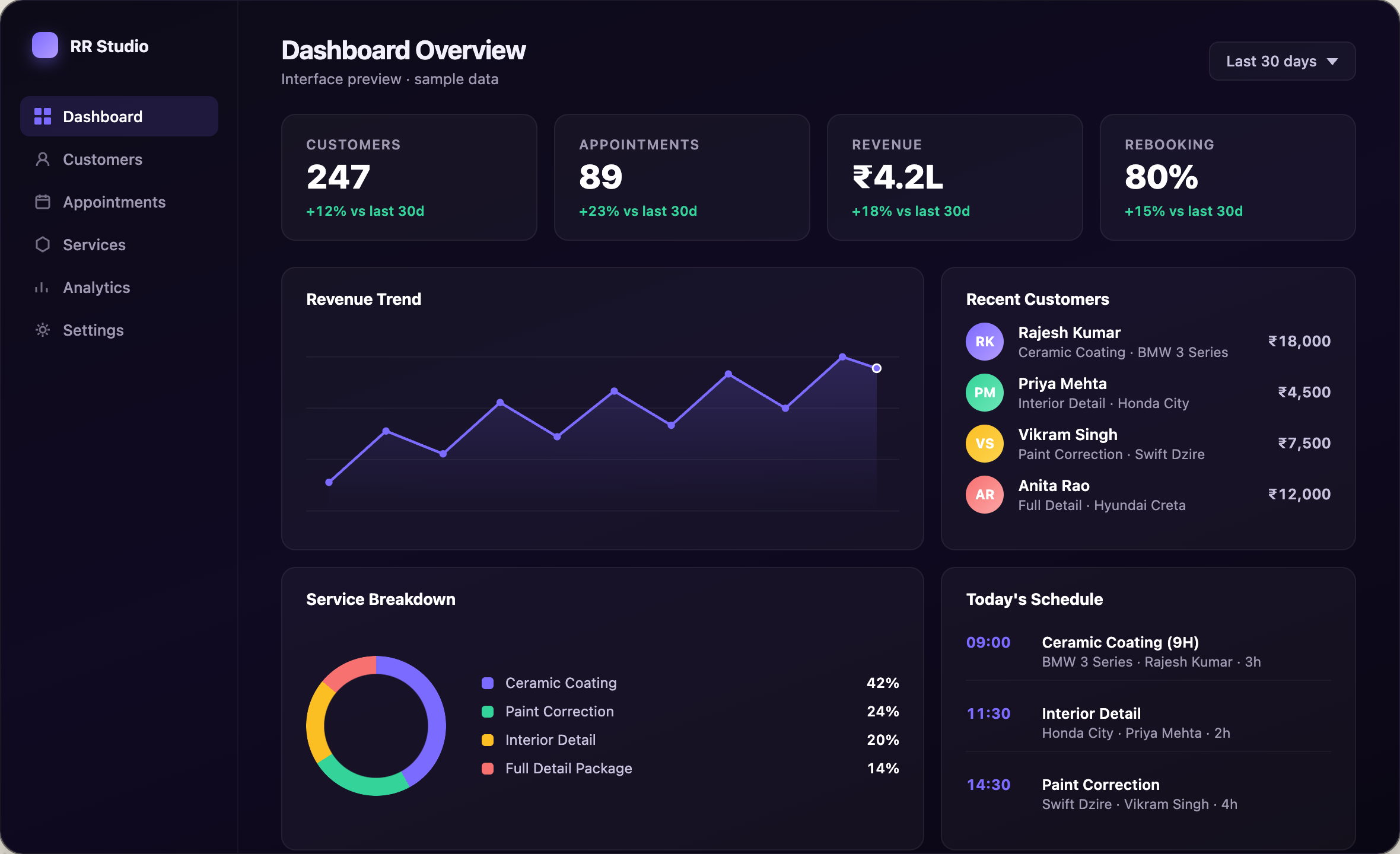Open the 14:30 Paint Correction schedule title
This screenshot has width=1400, height=854.
click(1101, 785)
